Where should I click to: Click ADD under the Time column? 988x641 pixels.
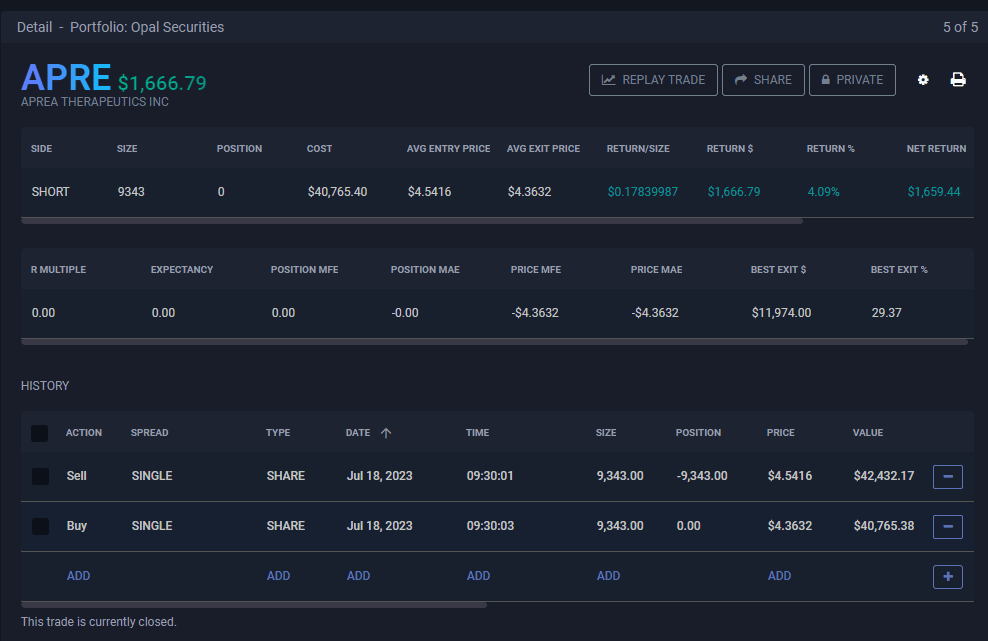tap(478, 576)
